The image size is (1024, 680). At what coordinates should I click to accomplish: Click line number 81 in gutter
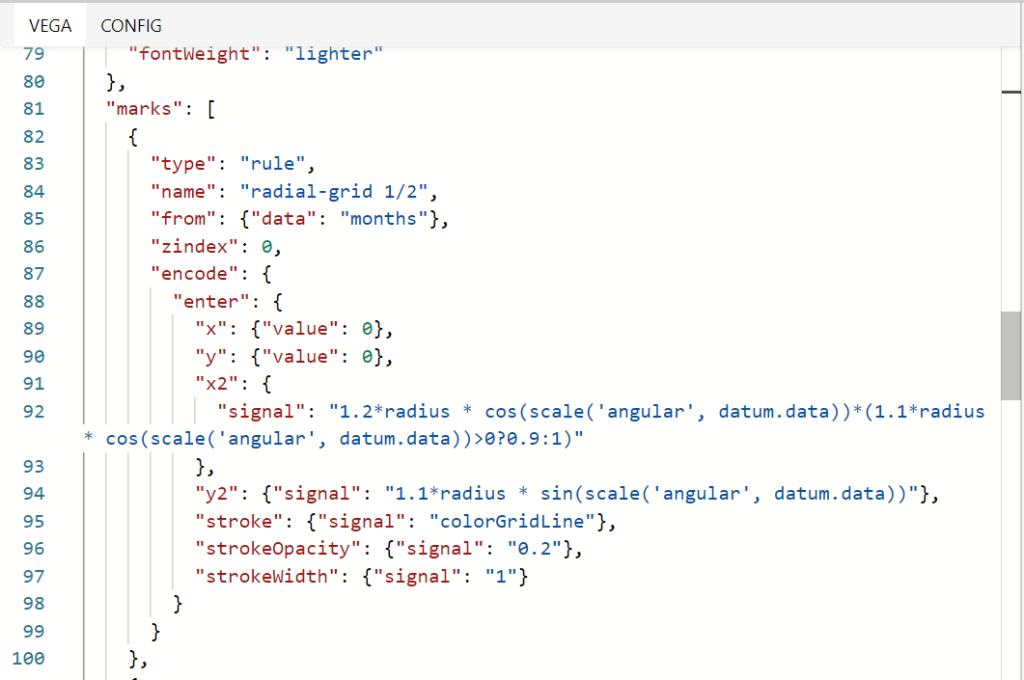tap(32, 109)
